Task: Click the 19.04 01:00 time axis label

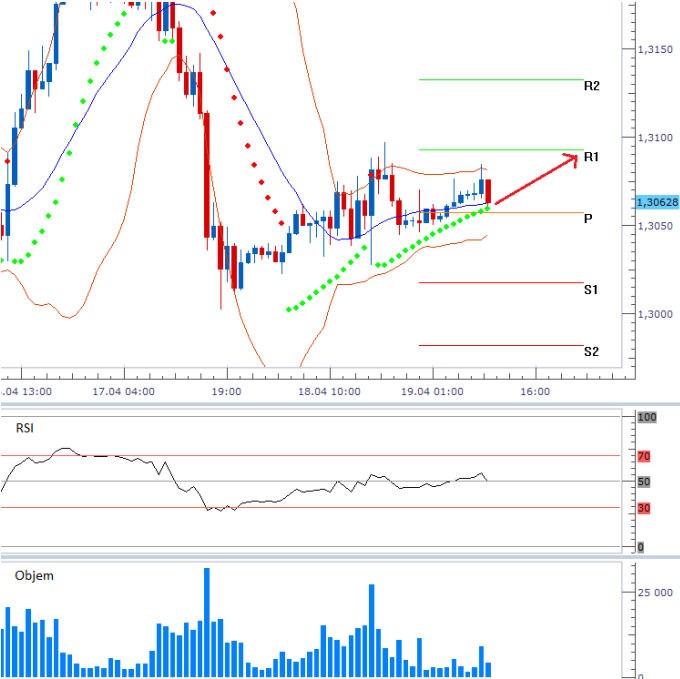Action: (x=432, y=392)
